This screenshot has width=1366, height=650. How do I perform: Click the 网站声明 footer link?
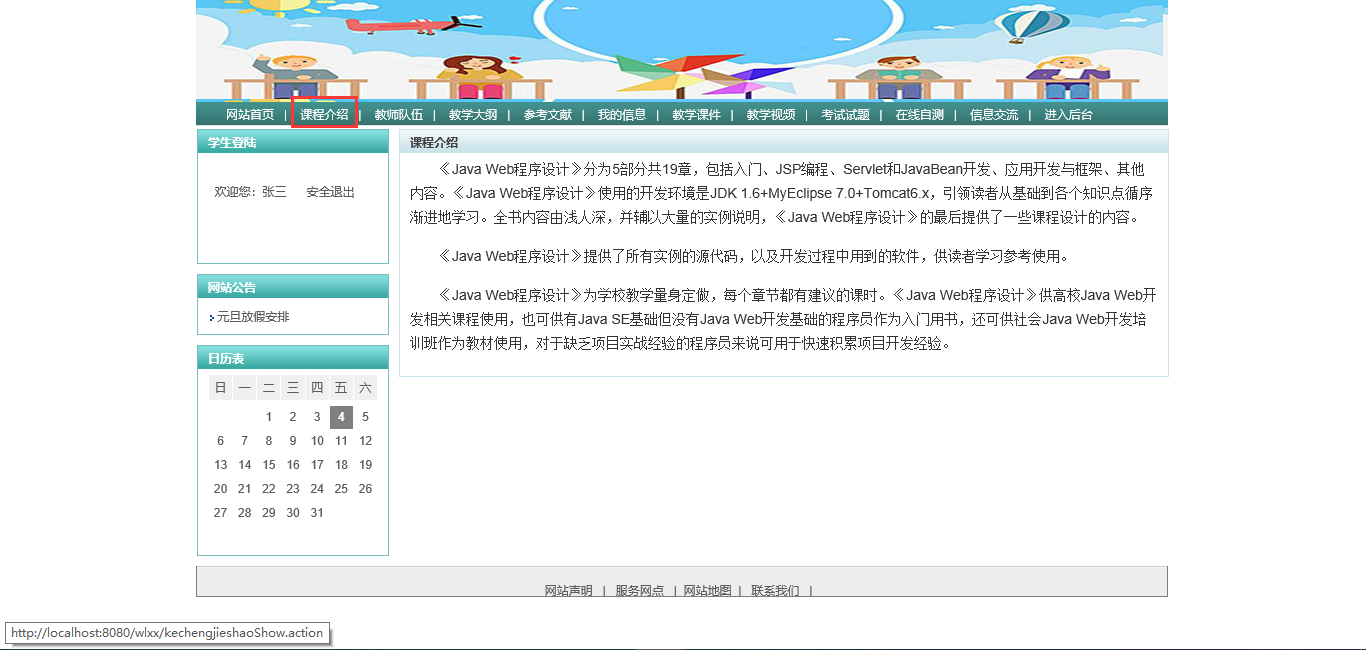[569, 591]
